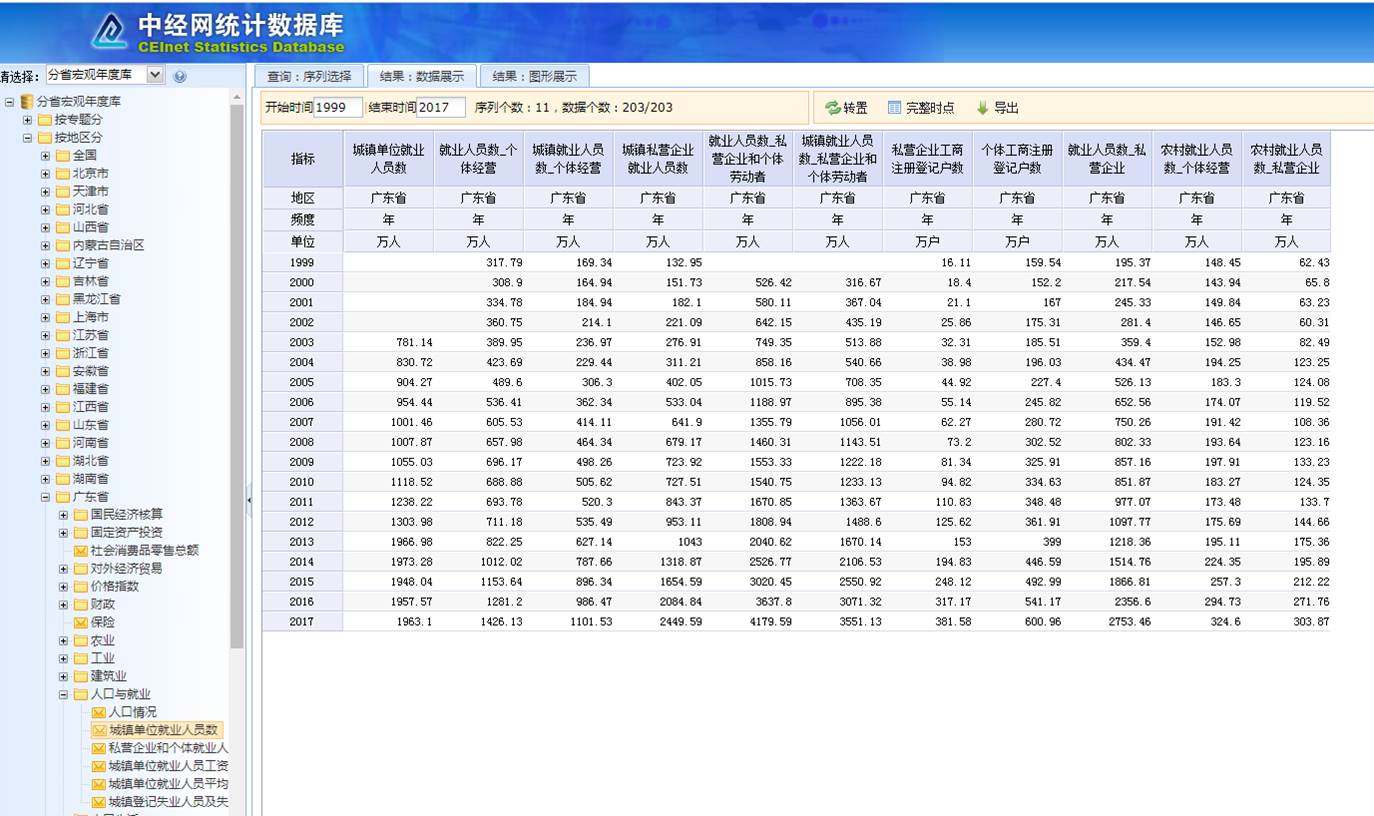Click the 指标 header cell
The height and width of the screenshot is (816, 1374).
click(x=303, y=159)
